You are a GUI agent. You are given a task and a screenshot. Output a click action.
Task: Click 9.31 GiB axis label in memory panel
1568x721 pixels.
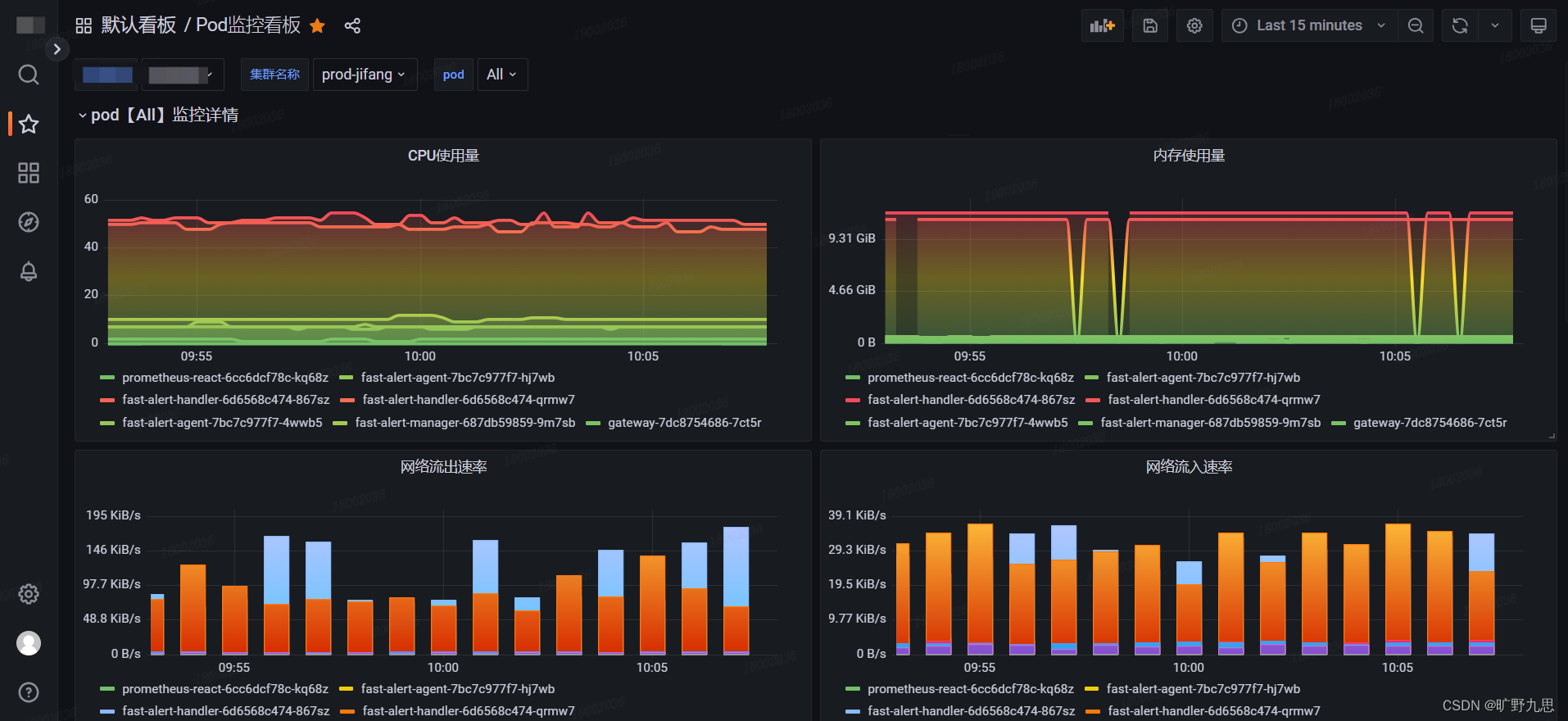tap(852, 238)
